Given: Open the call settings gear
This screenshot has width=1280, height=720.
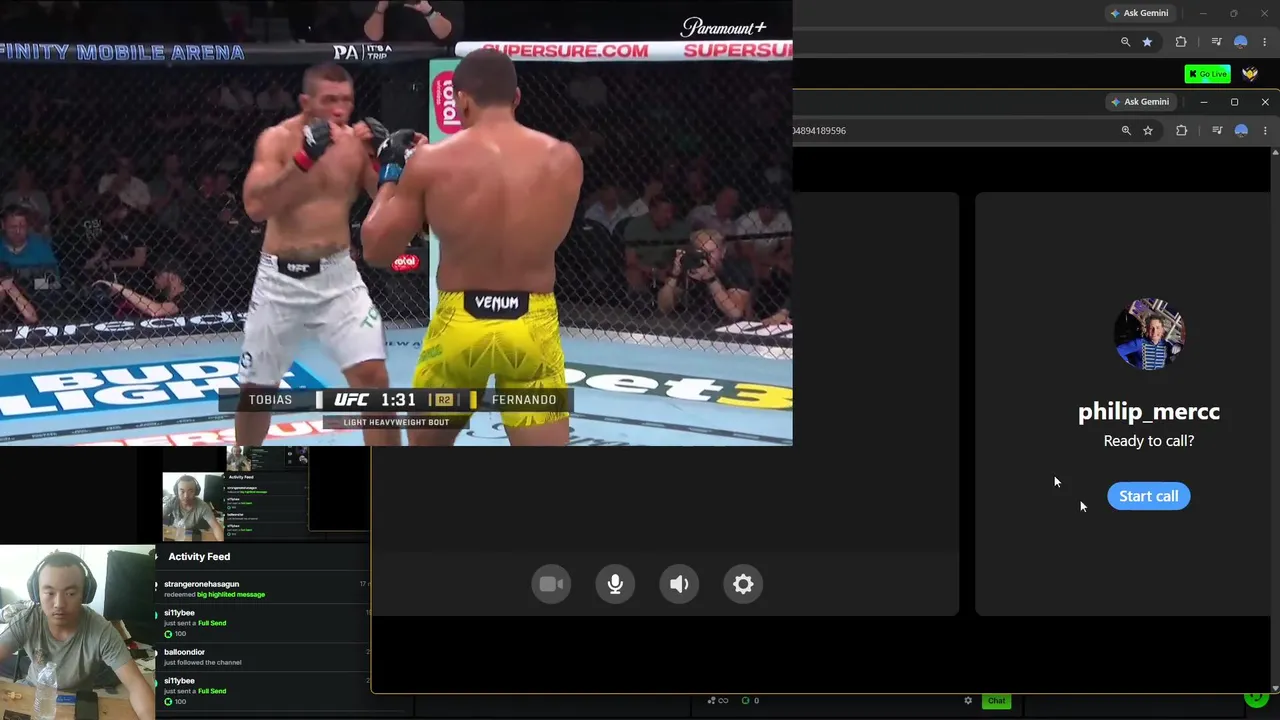Looking at the screenshot, I should tap(743, 584).
